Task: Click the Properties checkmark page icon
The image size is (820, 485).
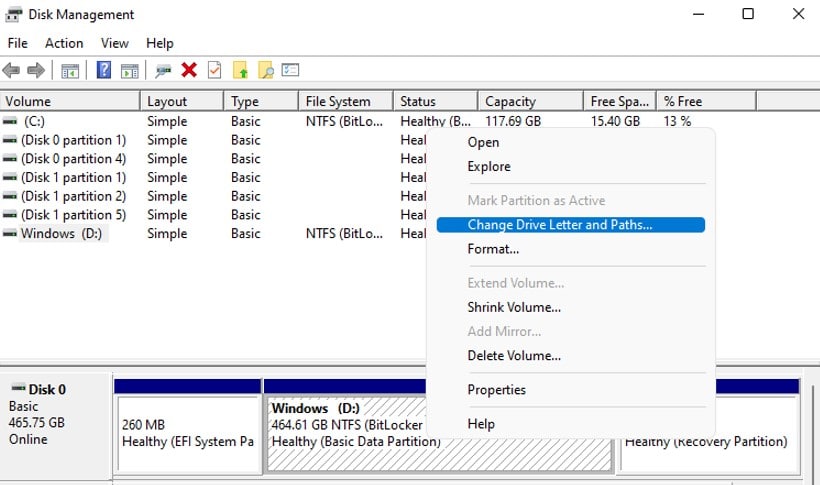Action: (x=214, y=70)
